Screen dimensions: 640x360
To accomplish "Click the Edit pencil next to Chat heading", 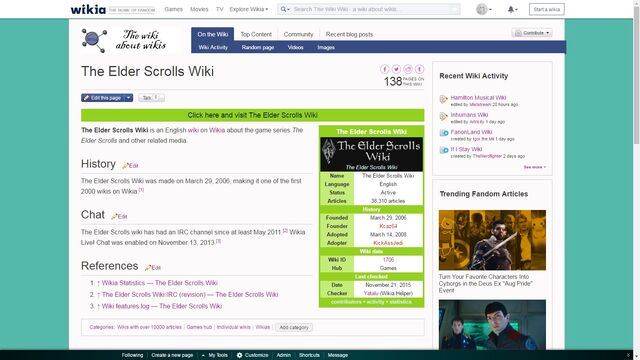I will coord(119,216).
